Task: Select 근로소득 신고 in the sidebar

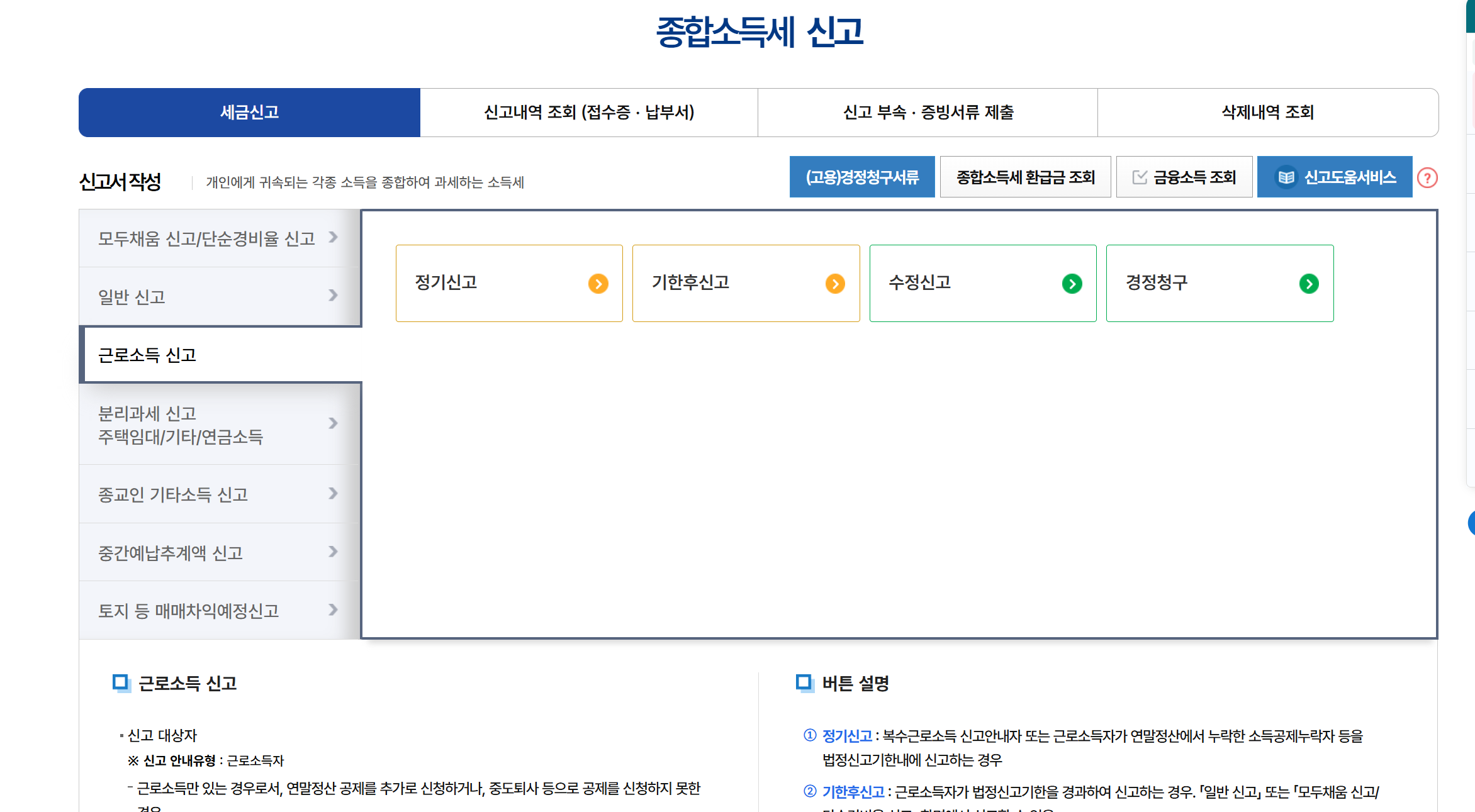Action: 147,355
